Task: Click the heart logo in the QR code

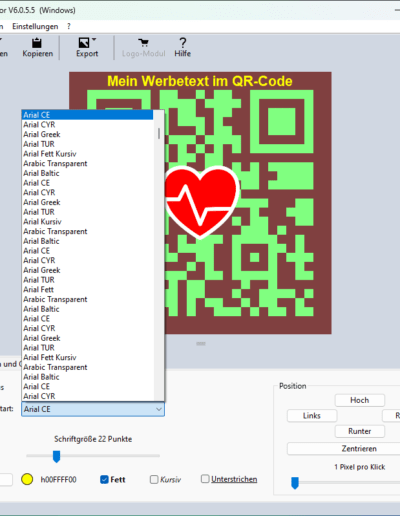Action: pyautogui.click(x=202, y=202)
